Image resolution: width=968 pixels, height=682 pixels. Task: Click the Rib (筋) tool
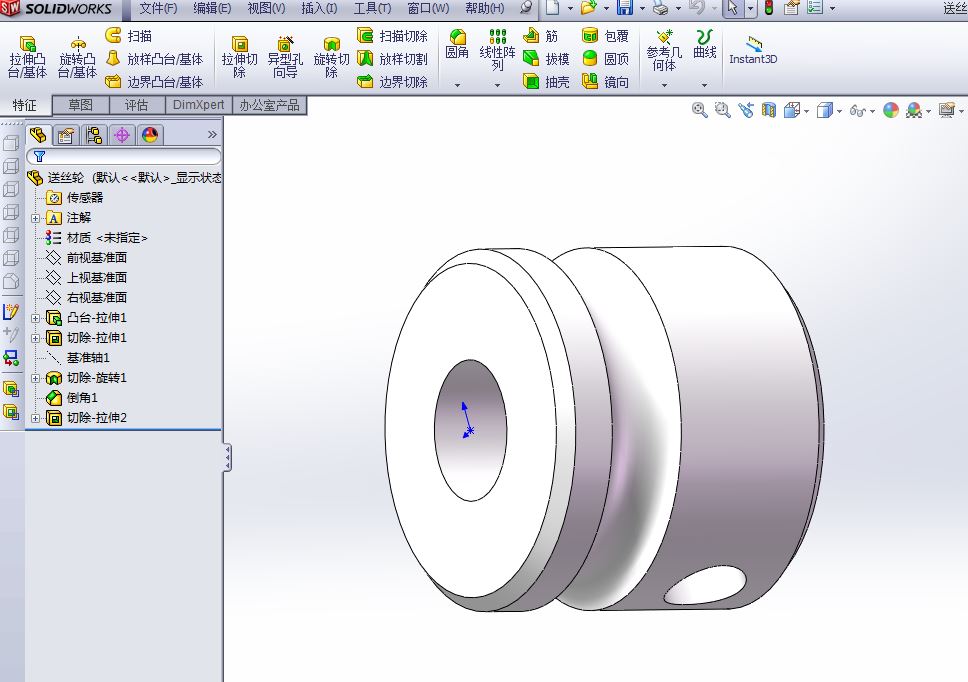click(540, 36)
